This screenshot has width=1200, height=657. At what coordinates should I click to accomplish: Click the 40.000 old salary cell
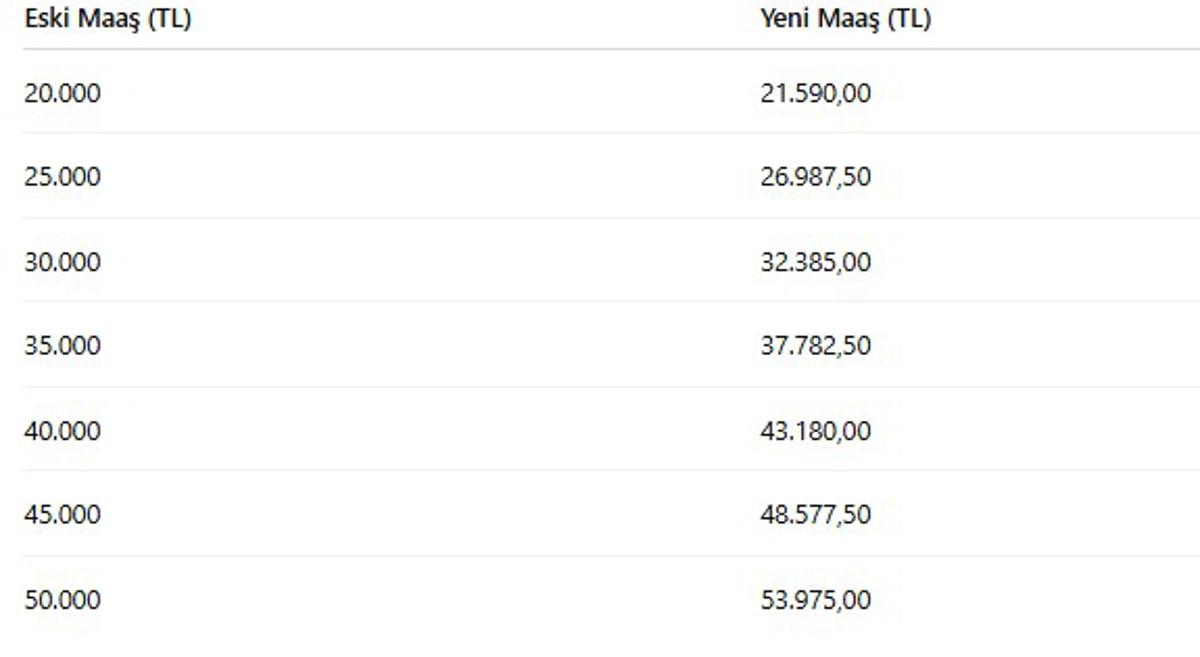click(x=62, y=431)
